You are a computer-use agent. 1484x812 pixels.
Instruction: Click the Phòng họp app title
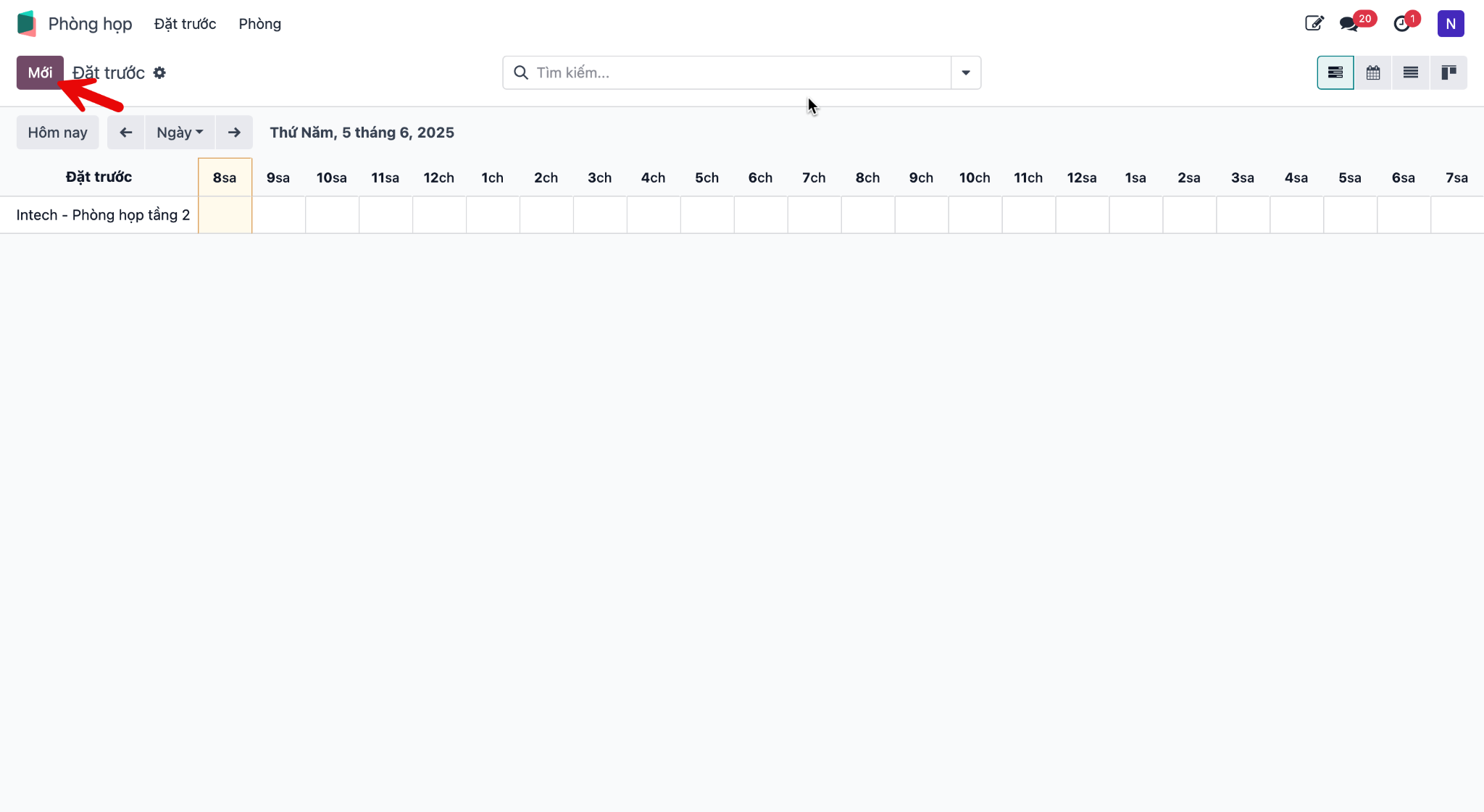click(90, 23)
